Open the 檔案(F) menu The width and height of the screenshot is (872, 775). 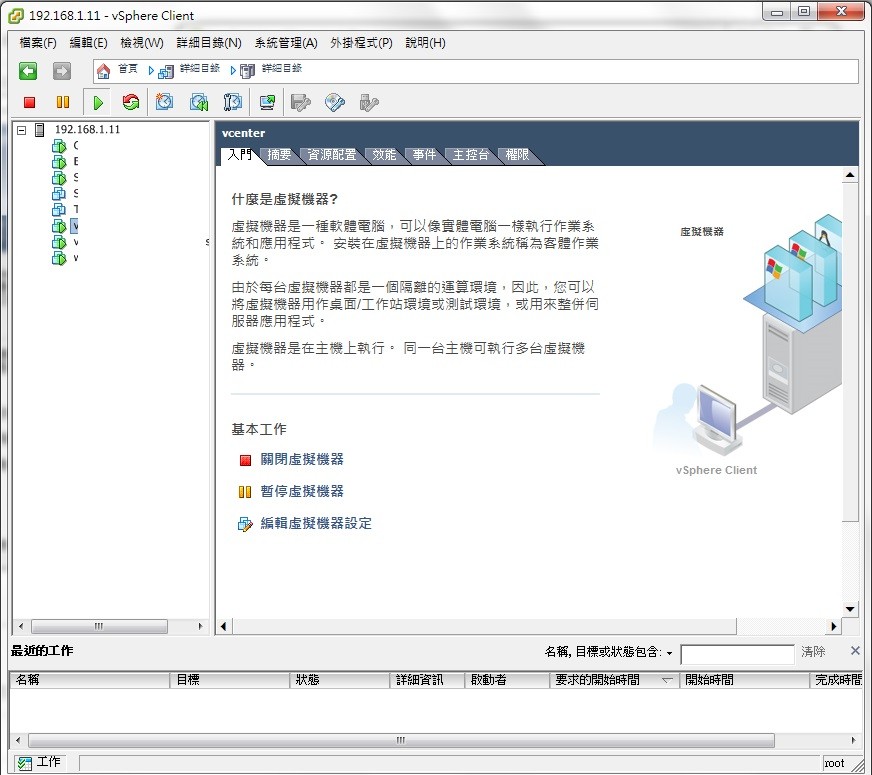(38, 43)
